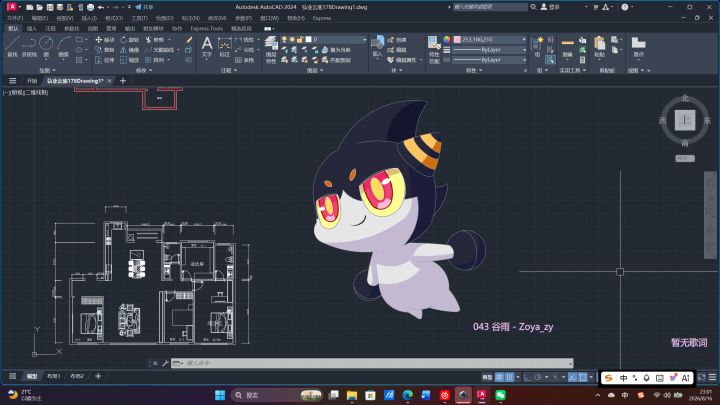Click the Sign in (登录) button
The width and height of the screenshot is (720, 405).
[550, 7]
